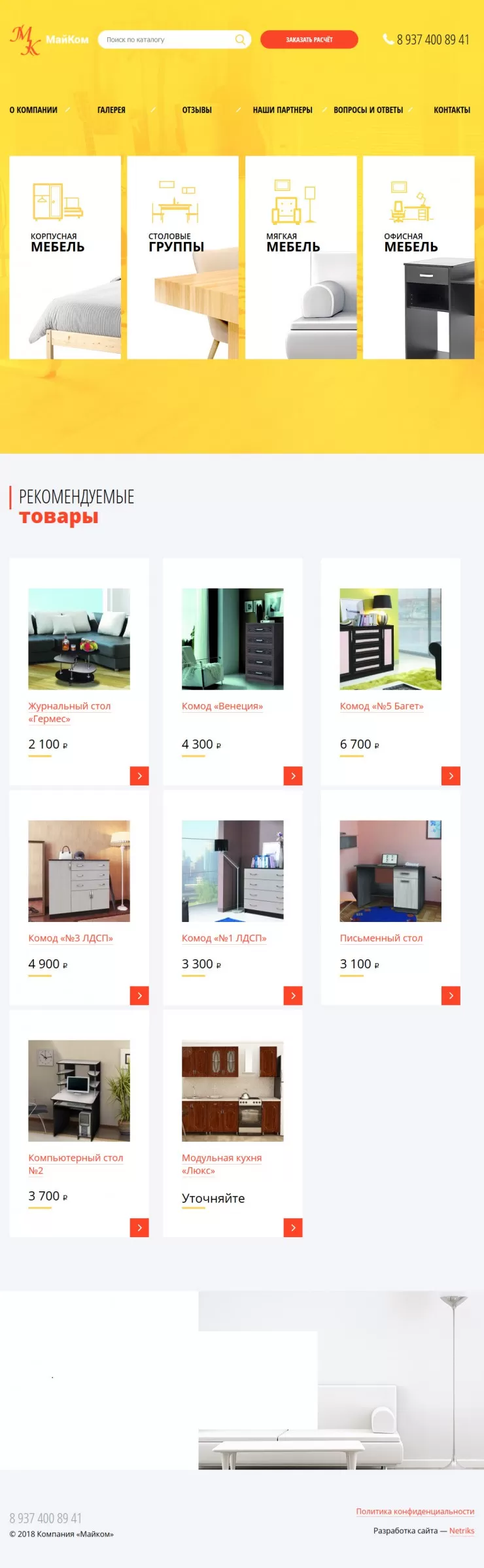This screenshot has height=1568, width=484.
Task: Go to Вопросы и ответы menu
Action: (x=368, y=110)
